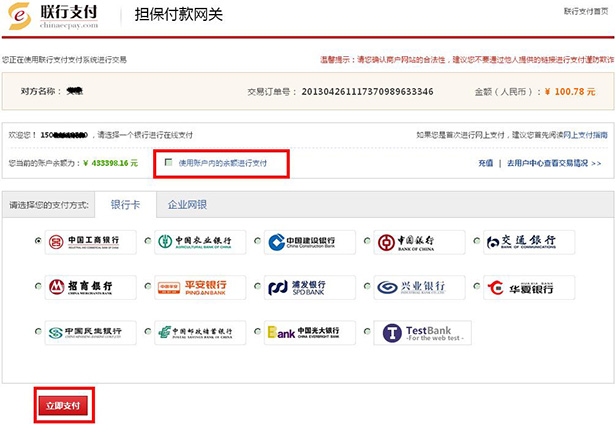The height and width of the screenshot is (424, 615).
Task: Select the Industrial Bank (兴业银行) radio button
Action: click(367, 288)
